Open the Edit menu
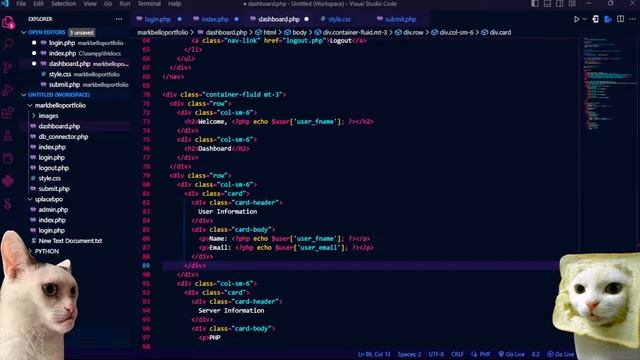Screen dimensions: 640x360 coord(38,4)
